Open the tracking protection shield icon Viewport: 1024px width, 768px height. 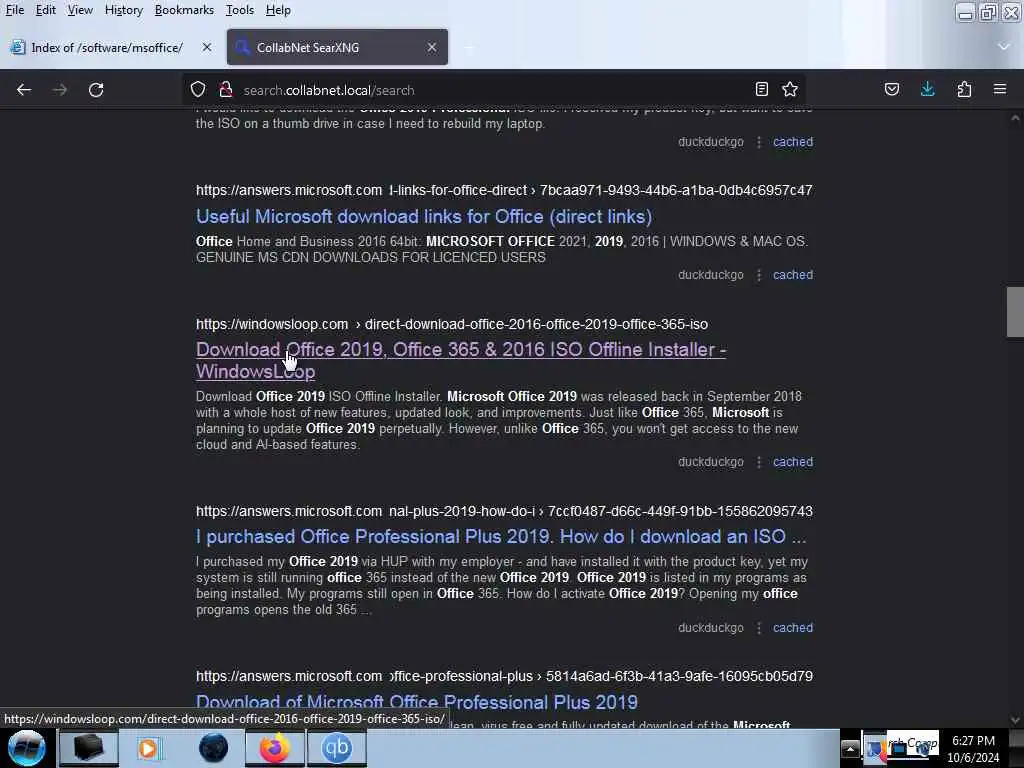click(x=198, y=89)
